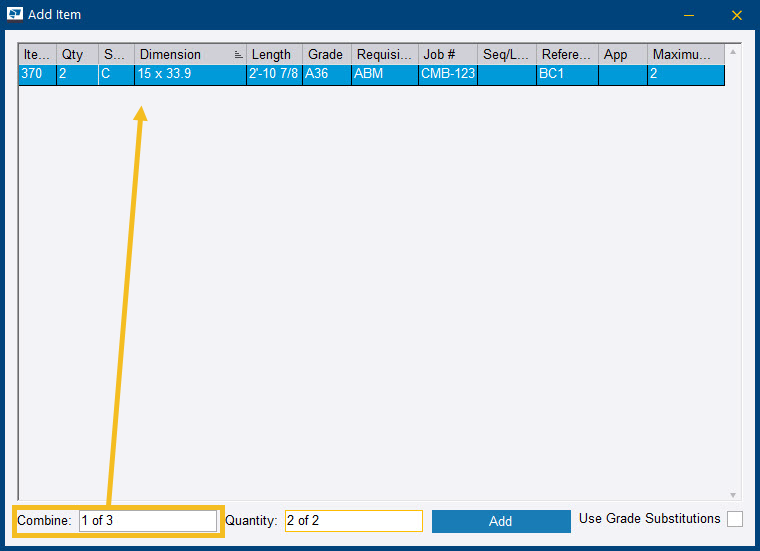Click the BC1 reference cell
The width and height of the screenshot is (760, 551).
click(x=568, y=75)
